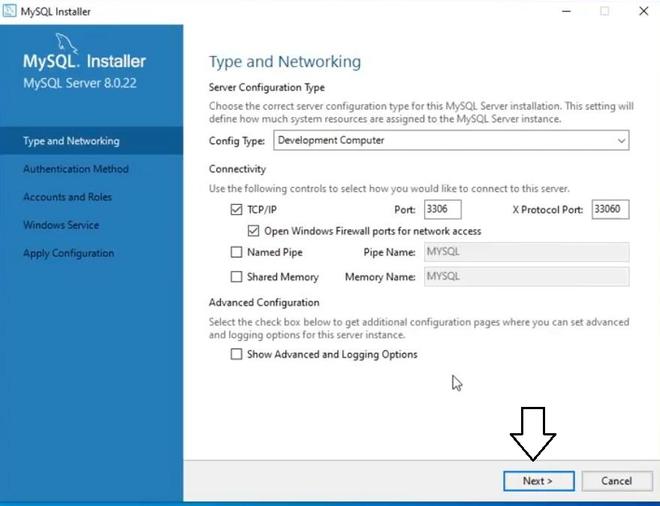660x506 pixels.
Task: Click the 'Memory Name:' label
Action: point(380,277)
